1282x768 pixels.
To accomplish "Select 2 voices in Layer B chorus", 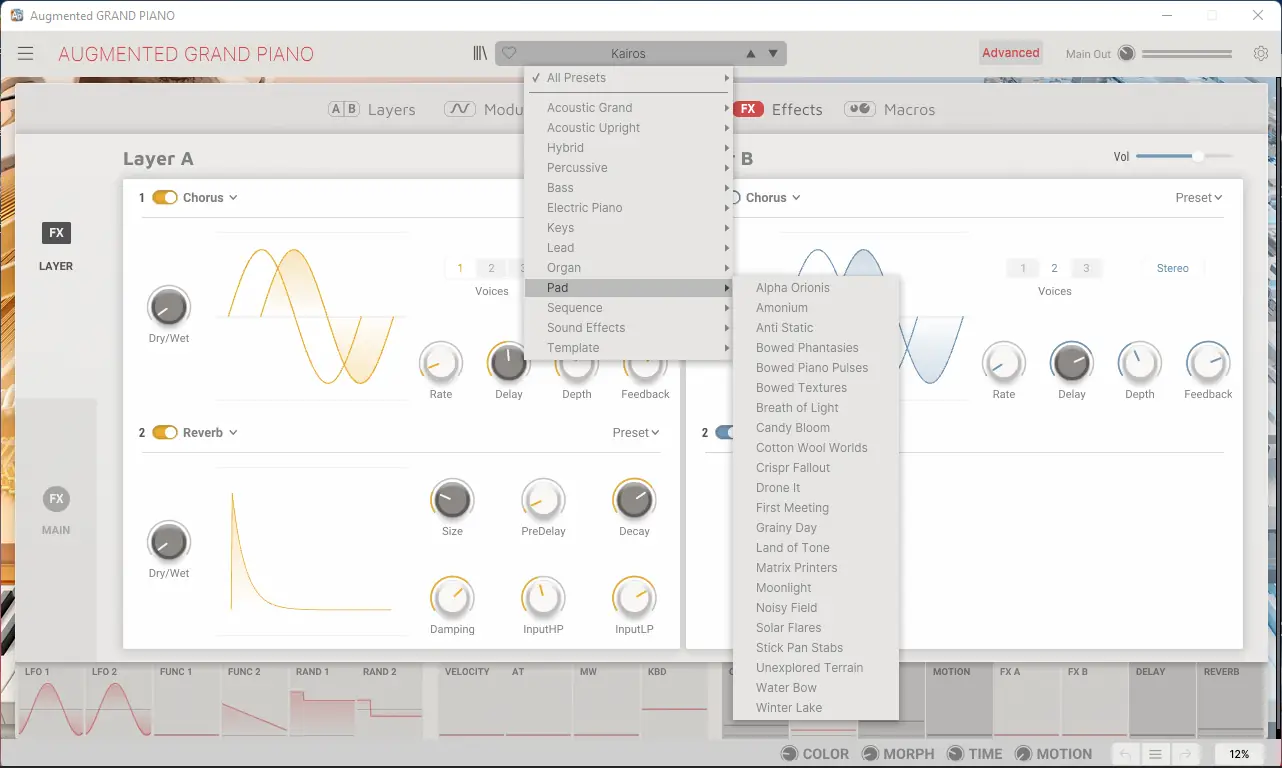I will pos(1054,268).
